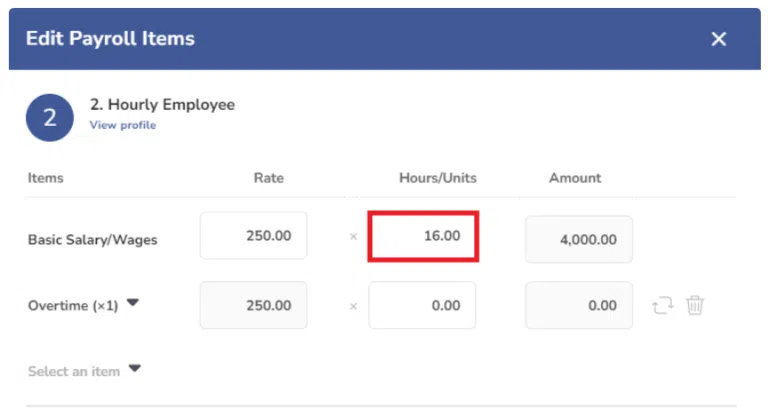Click the round employee avatar numbered 2
Screen dimensions: 768x416
[x=49, y=118]
